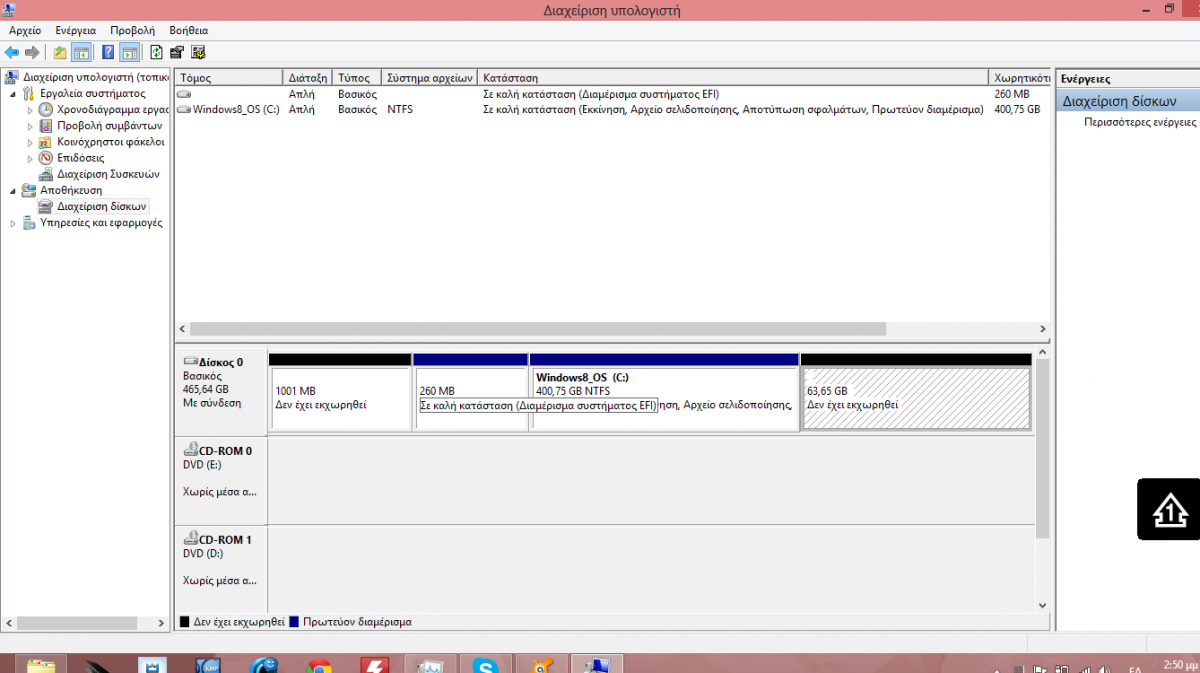The image size is (1200, 673).
Task: Refresh the disk list with green arrows icon
Action: [x=156, y=52]
